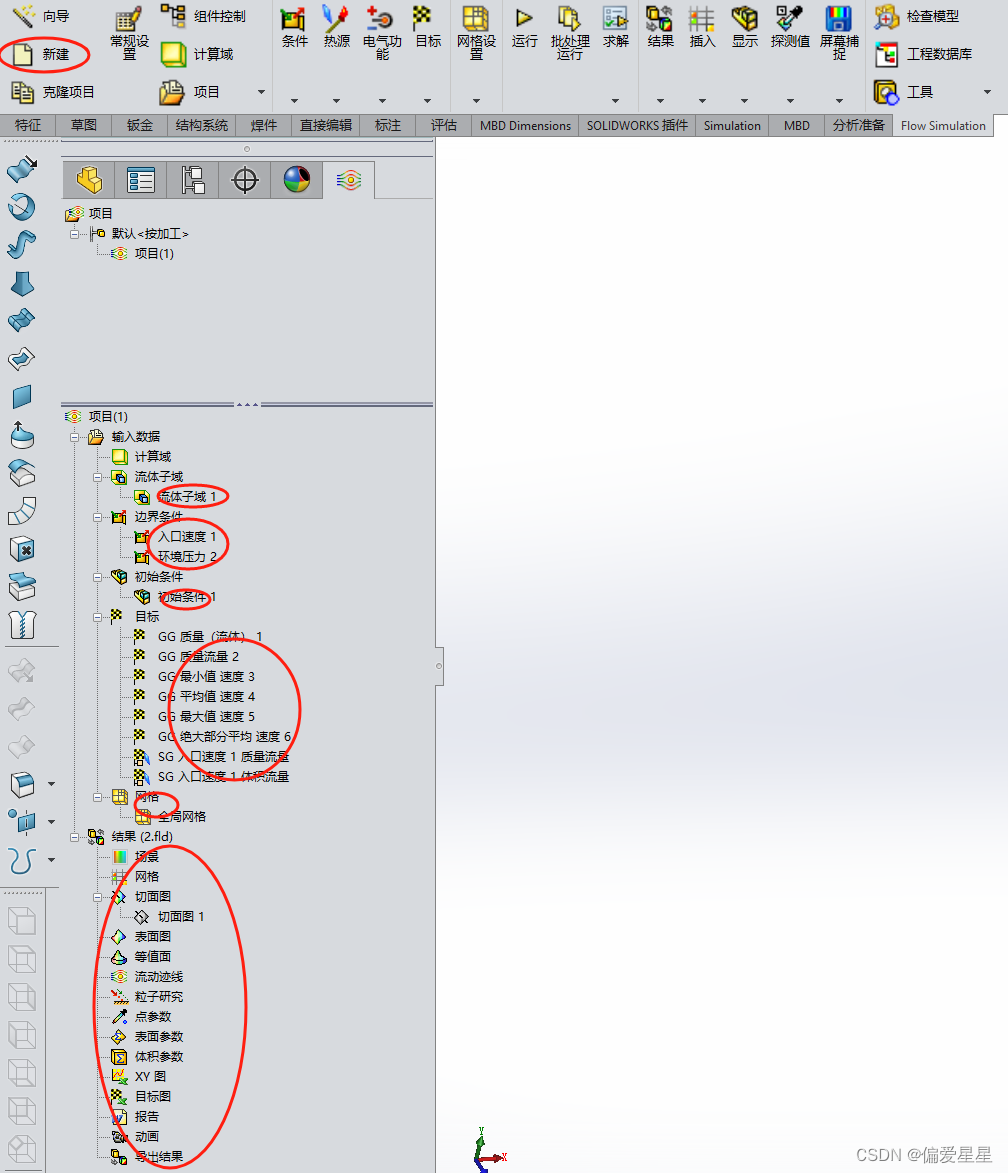The width and height of the screenshot is (1008, 1173).
Task: Open 组件控制 component control
Action: [x=204, y=16]
